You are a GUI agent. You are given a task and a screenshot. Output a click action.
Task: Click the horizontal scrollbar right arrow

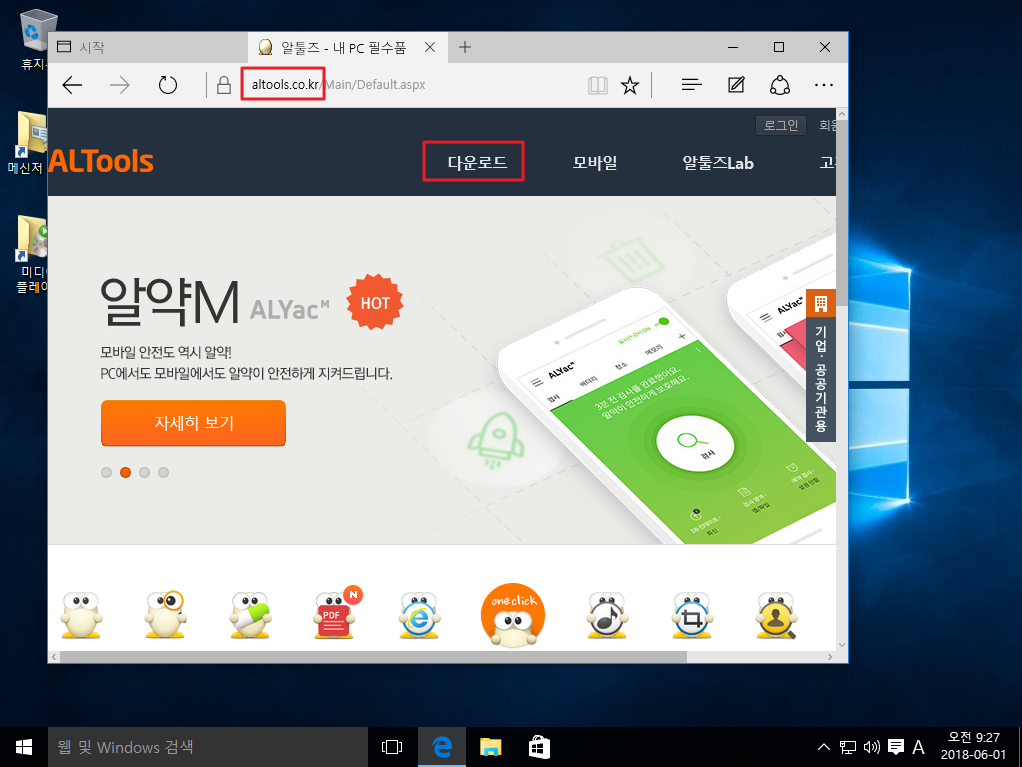coord(830,657)
